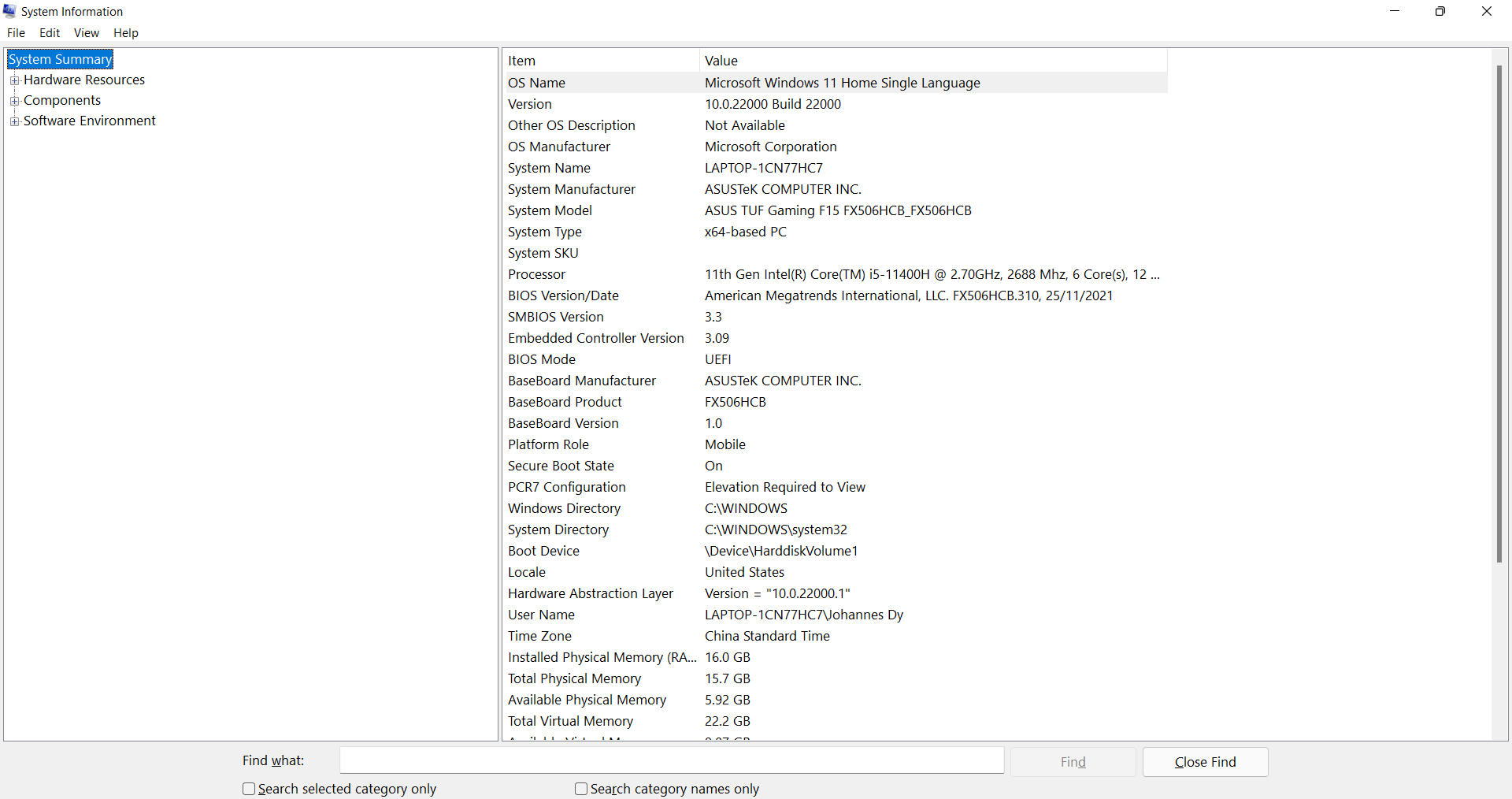Select the Total Virtual Memory row
Screen dimensions: 1512x799
pyautogui.click(x=835, y=721)
